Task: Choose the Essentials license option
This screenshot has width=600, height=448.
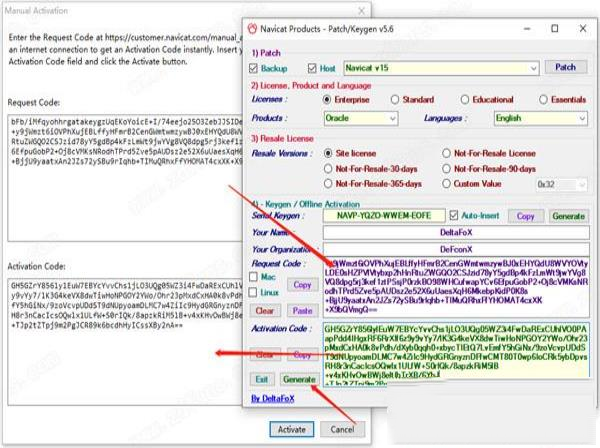Action: (543, 100)
